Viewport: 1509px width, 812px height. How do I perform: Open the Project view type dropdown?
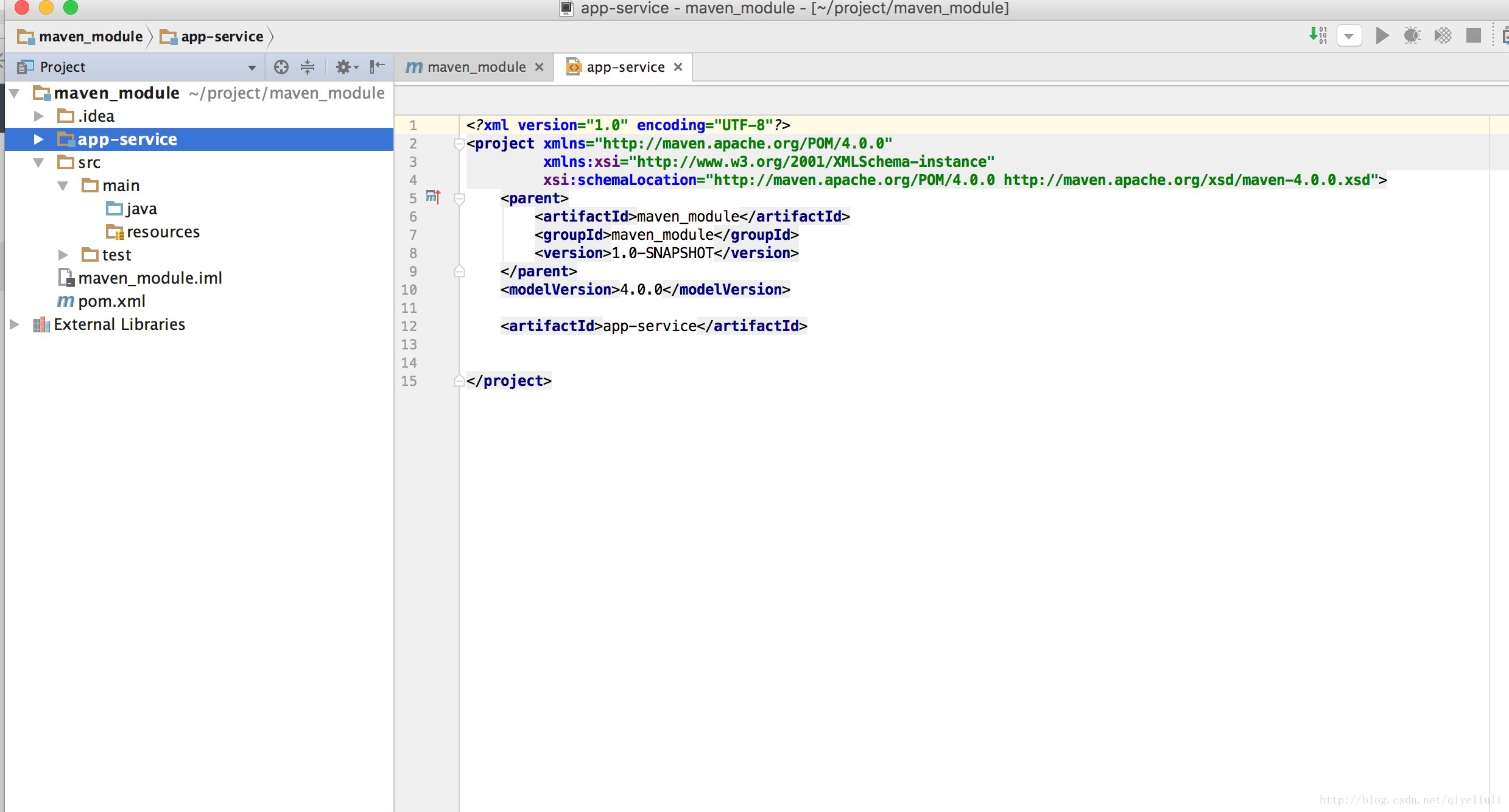[251, 68]
